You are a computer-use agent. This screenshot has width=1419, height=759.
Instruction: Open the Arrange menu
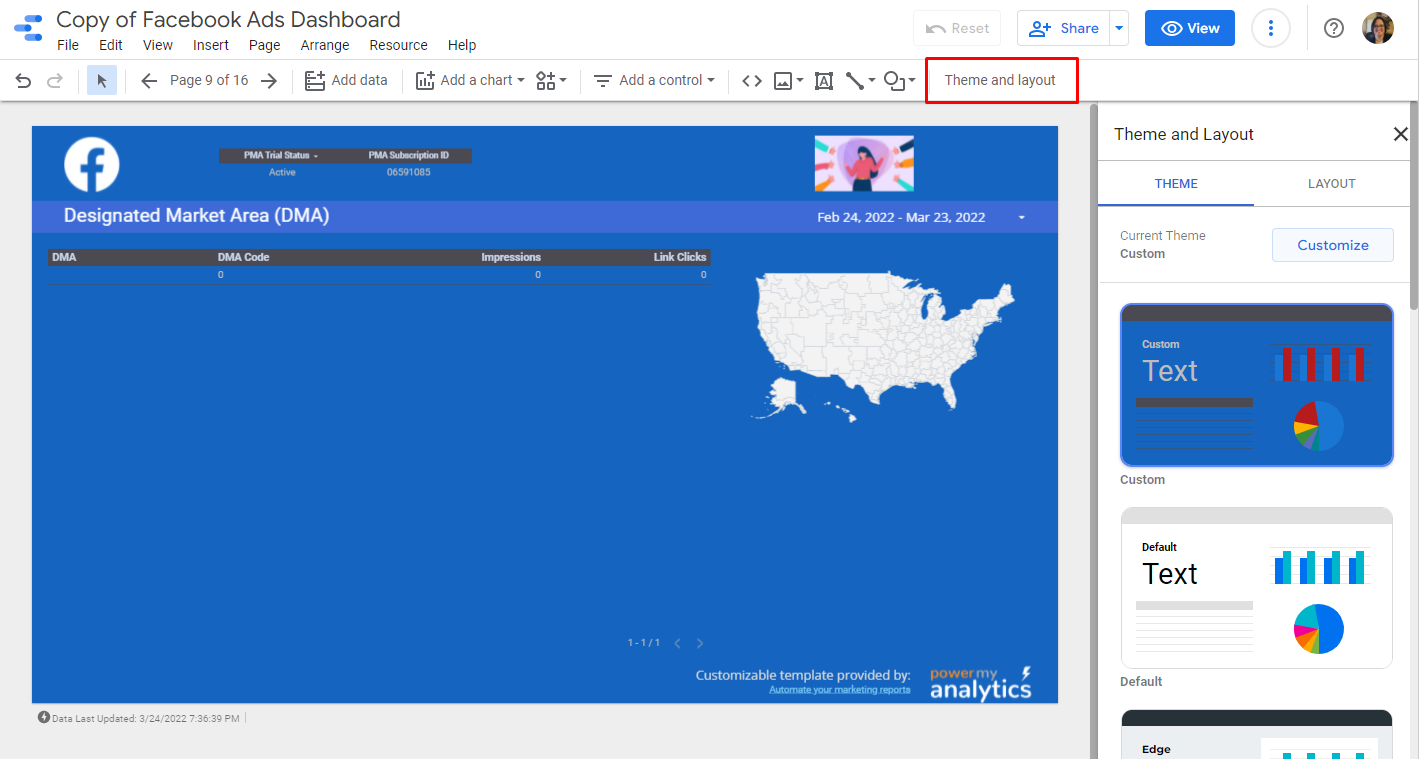325,45
